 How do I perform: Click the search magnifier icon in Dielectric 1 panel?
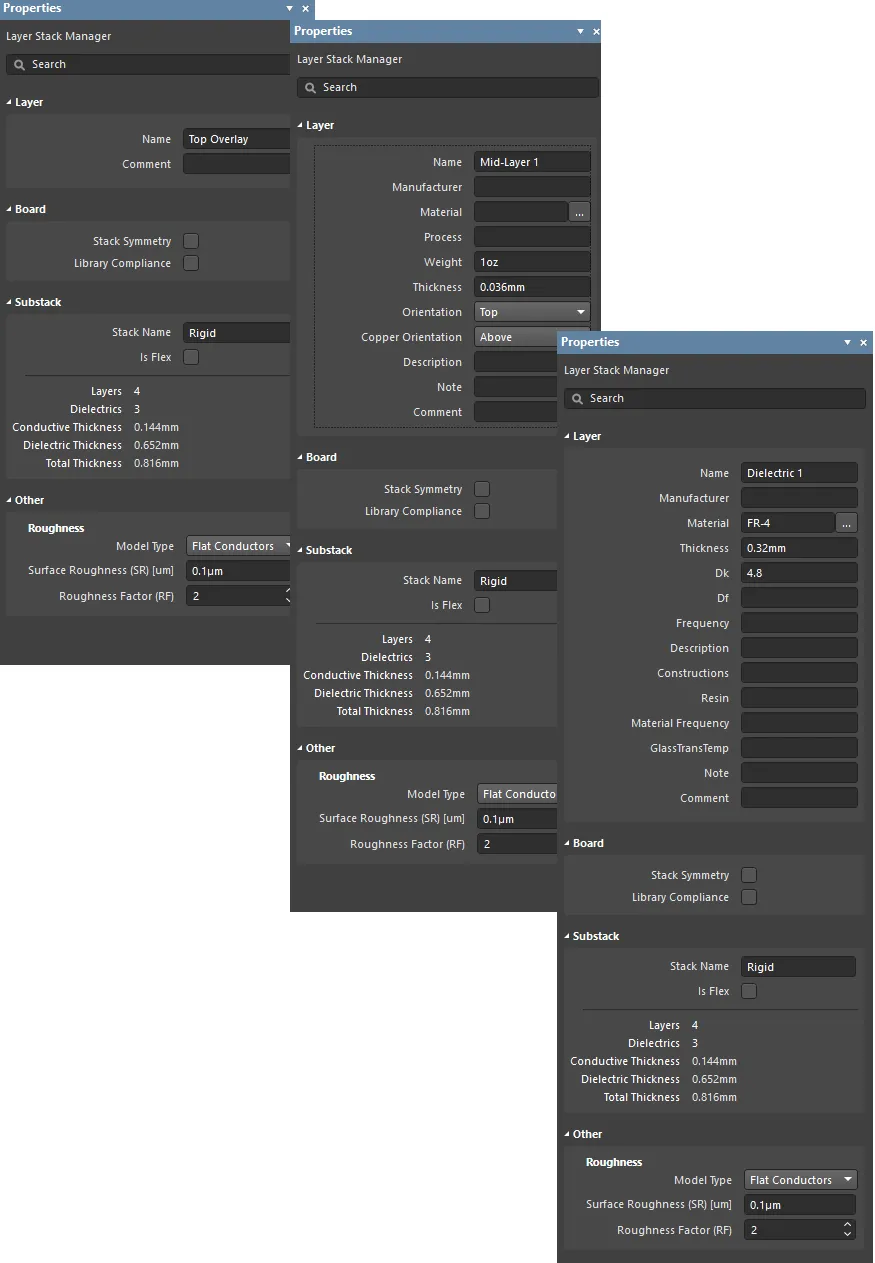click(x=577, y=398)
